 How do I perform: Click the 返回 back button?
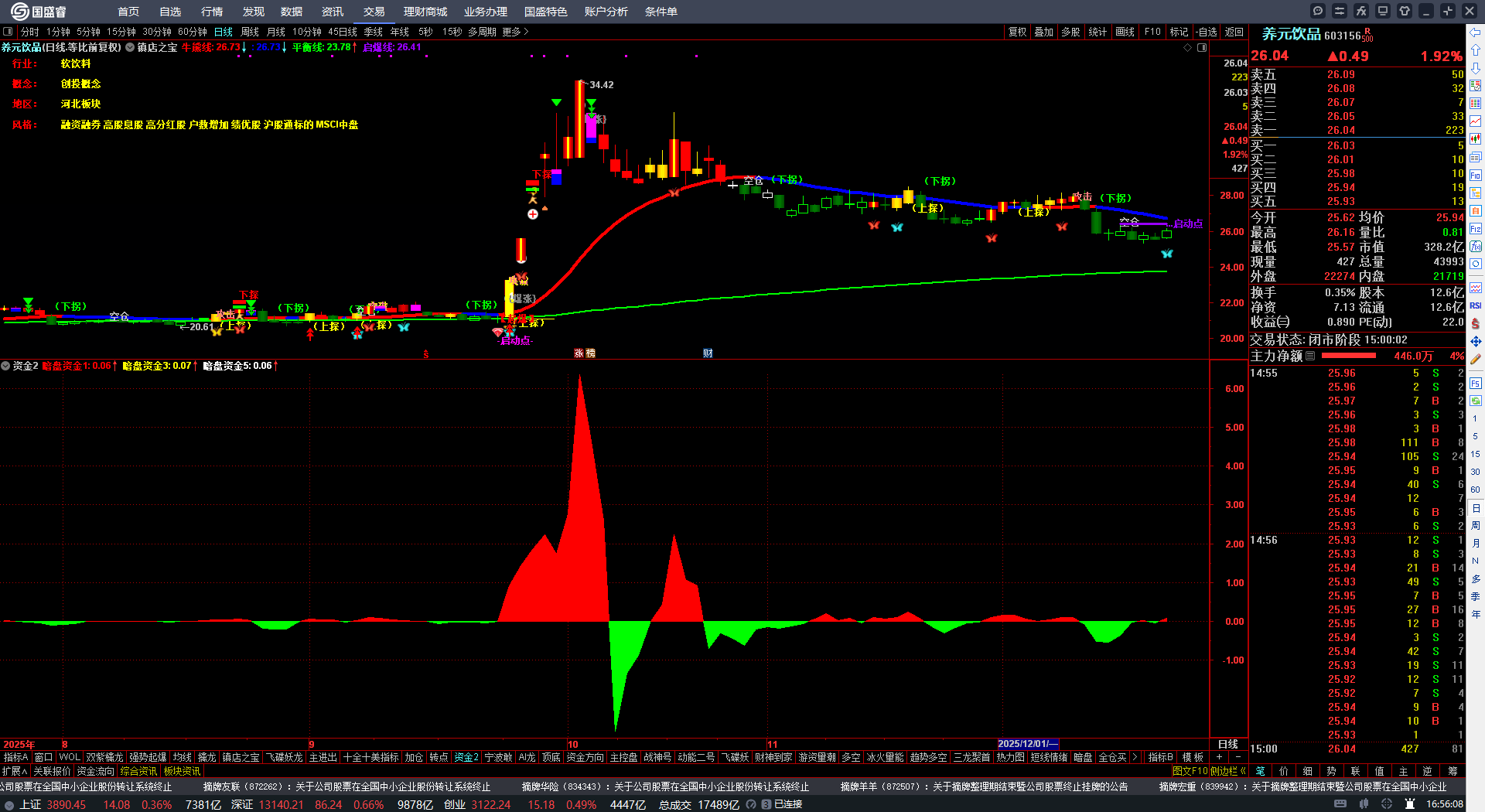[x=1234, y=32]
